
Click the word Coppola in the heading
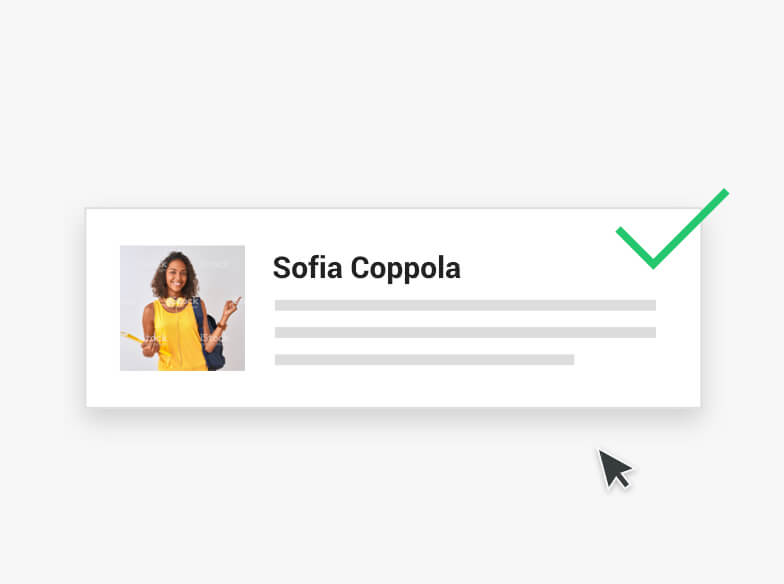click(406, 268)
